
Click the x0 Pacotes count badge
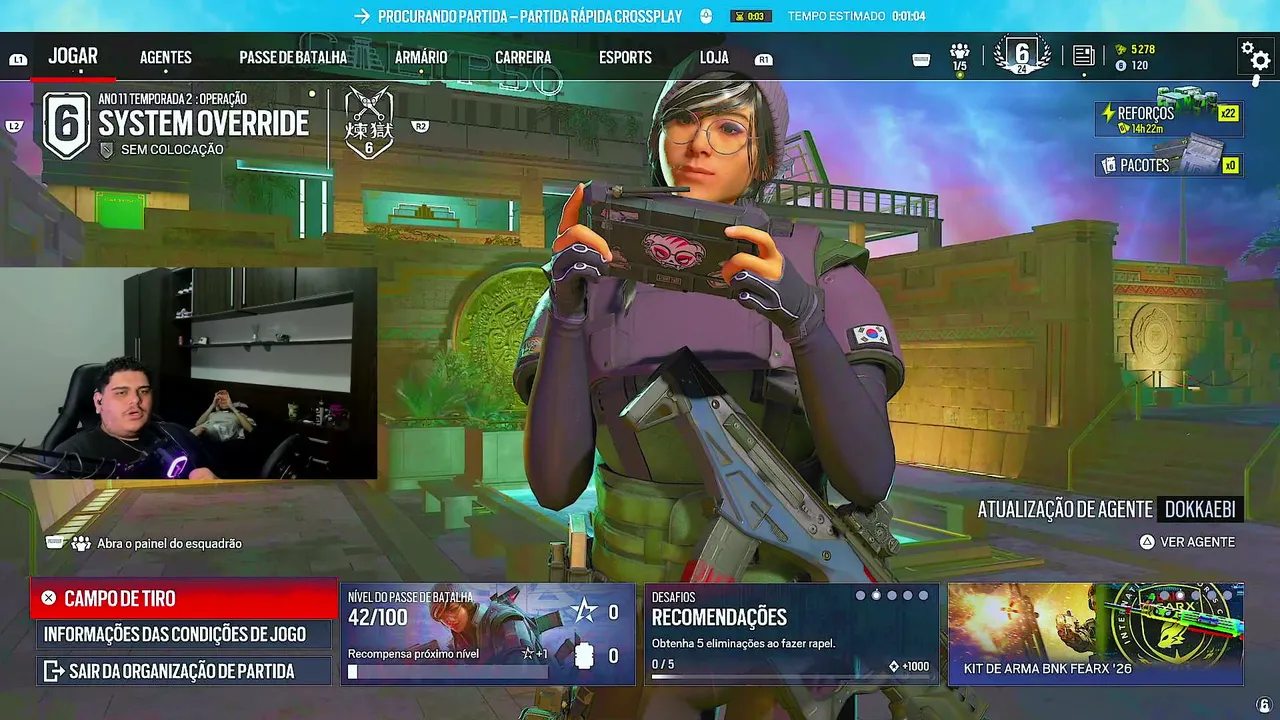[1229, 165]
